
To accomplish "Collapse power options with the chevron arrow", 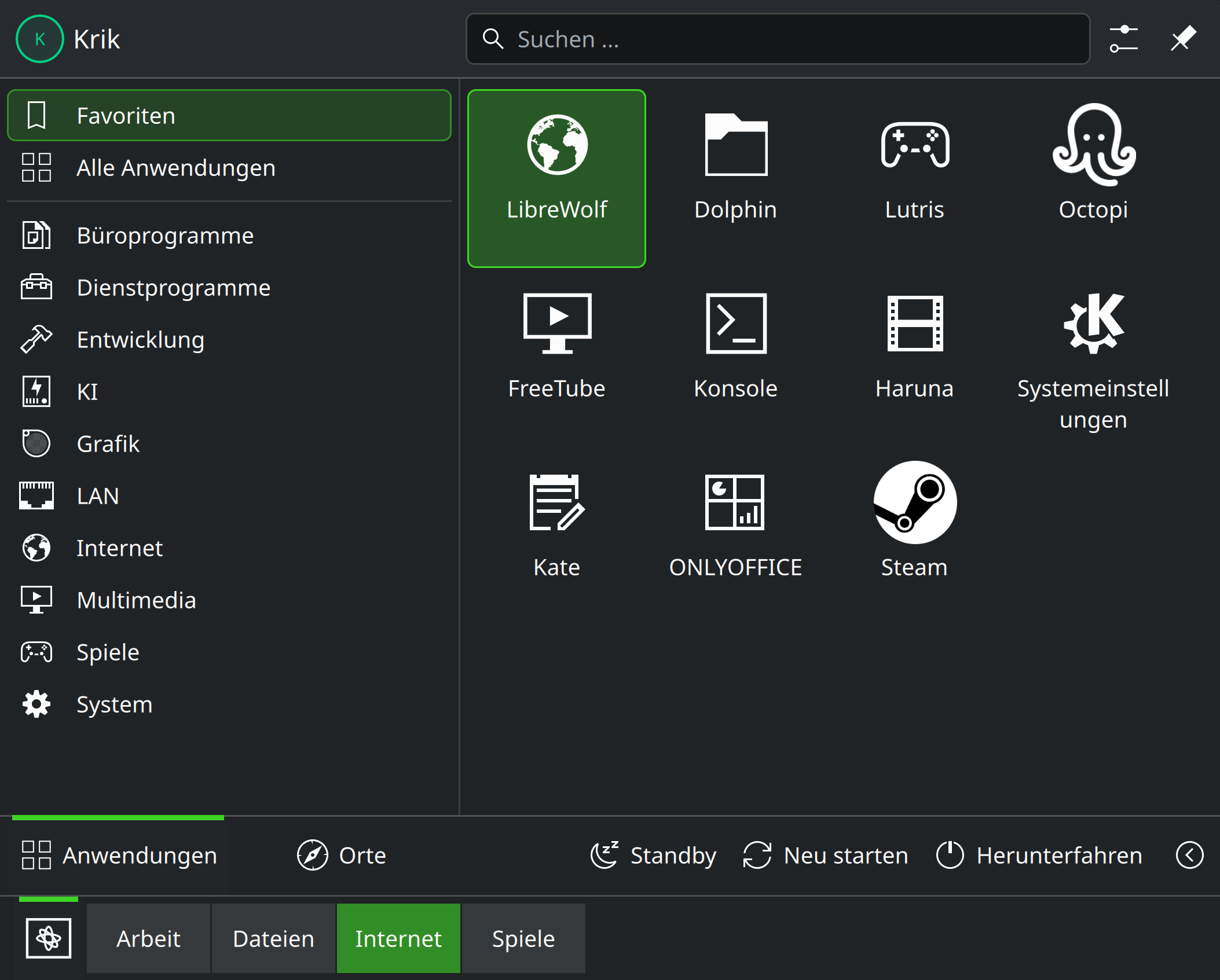I will [x=1189, y=855].
